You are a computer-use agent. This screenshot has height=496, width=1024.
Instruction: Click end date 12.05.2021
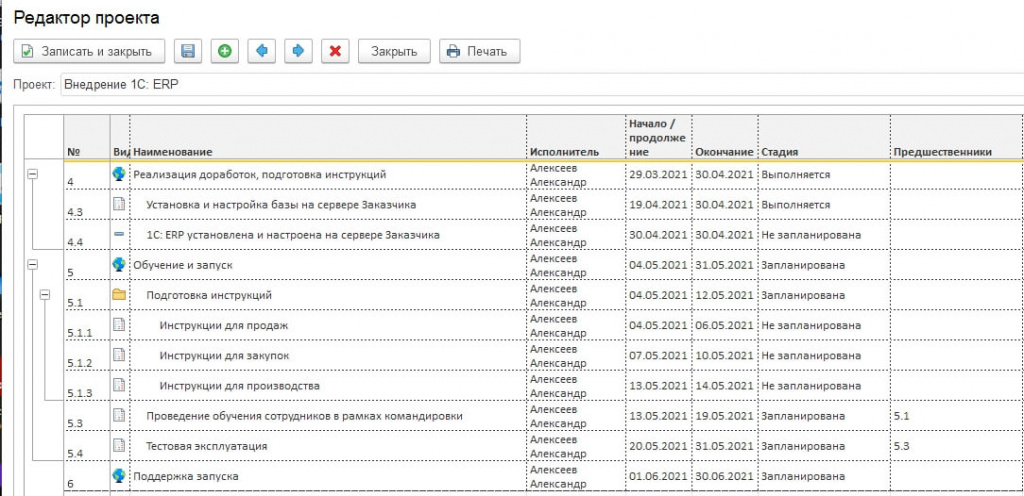coord(724,295)
